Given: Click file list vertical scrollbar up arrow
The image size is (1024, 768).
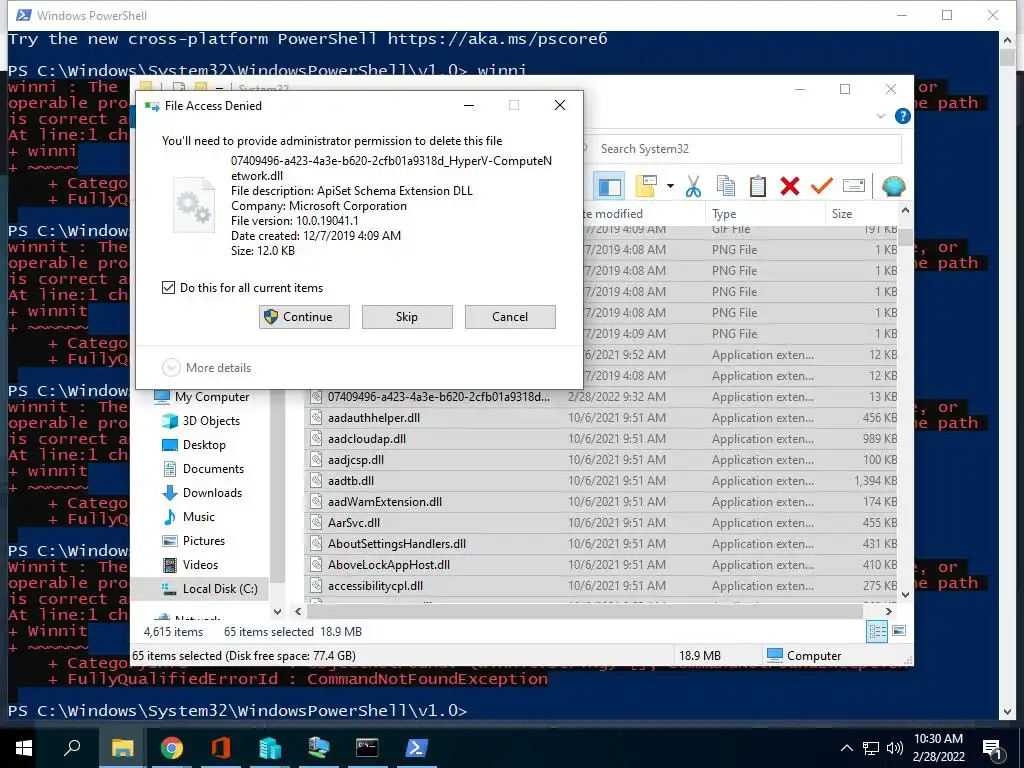Looking at the screenshot, I should pos(905,210).
